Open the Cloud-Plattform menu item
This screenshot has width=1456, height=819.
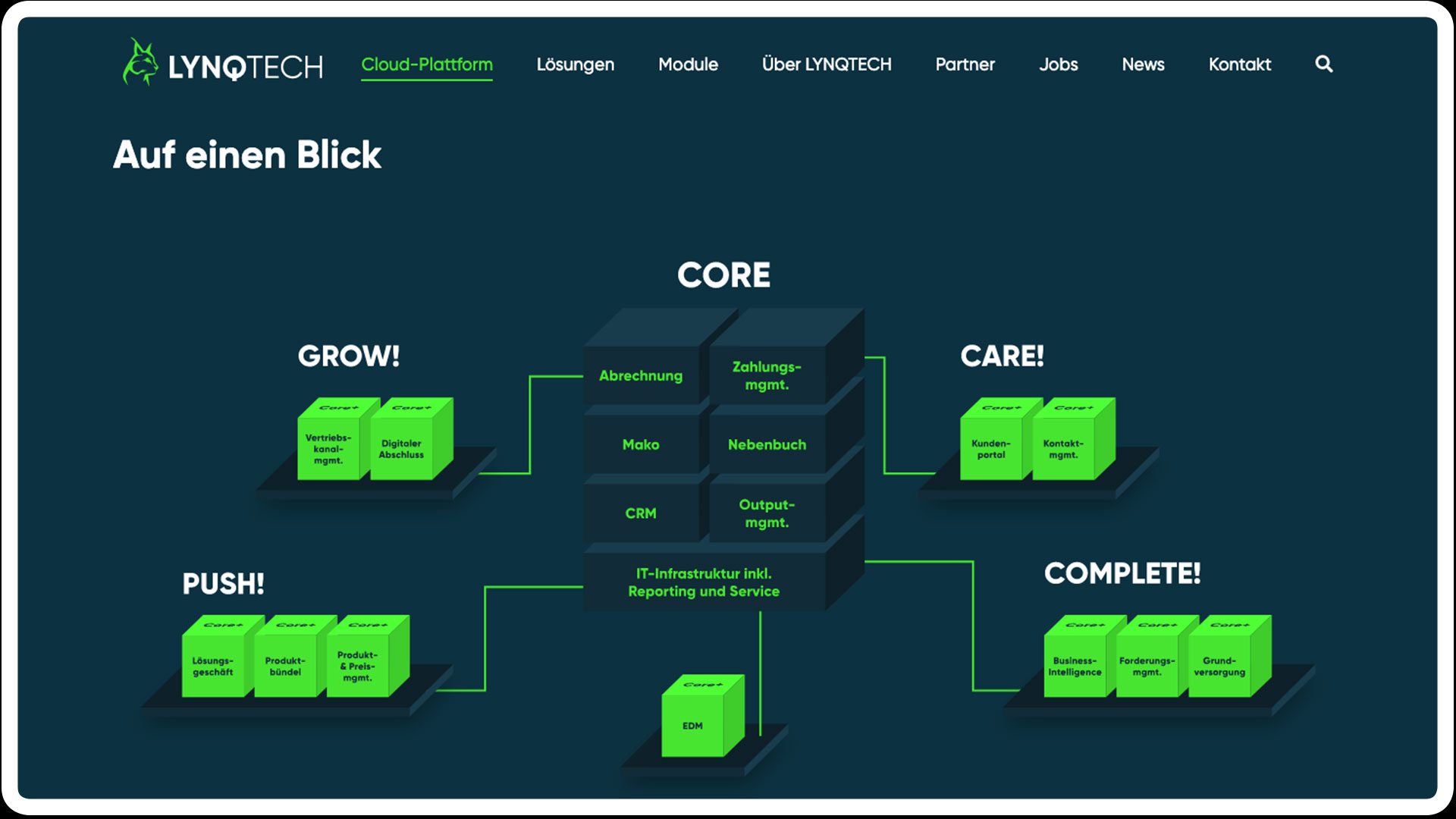pyautogui.click(x=427, y=64)
